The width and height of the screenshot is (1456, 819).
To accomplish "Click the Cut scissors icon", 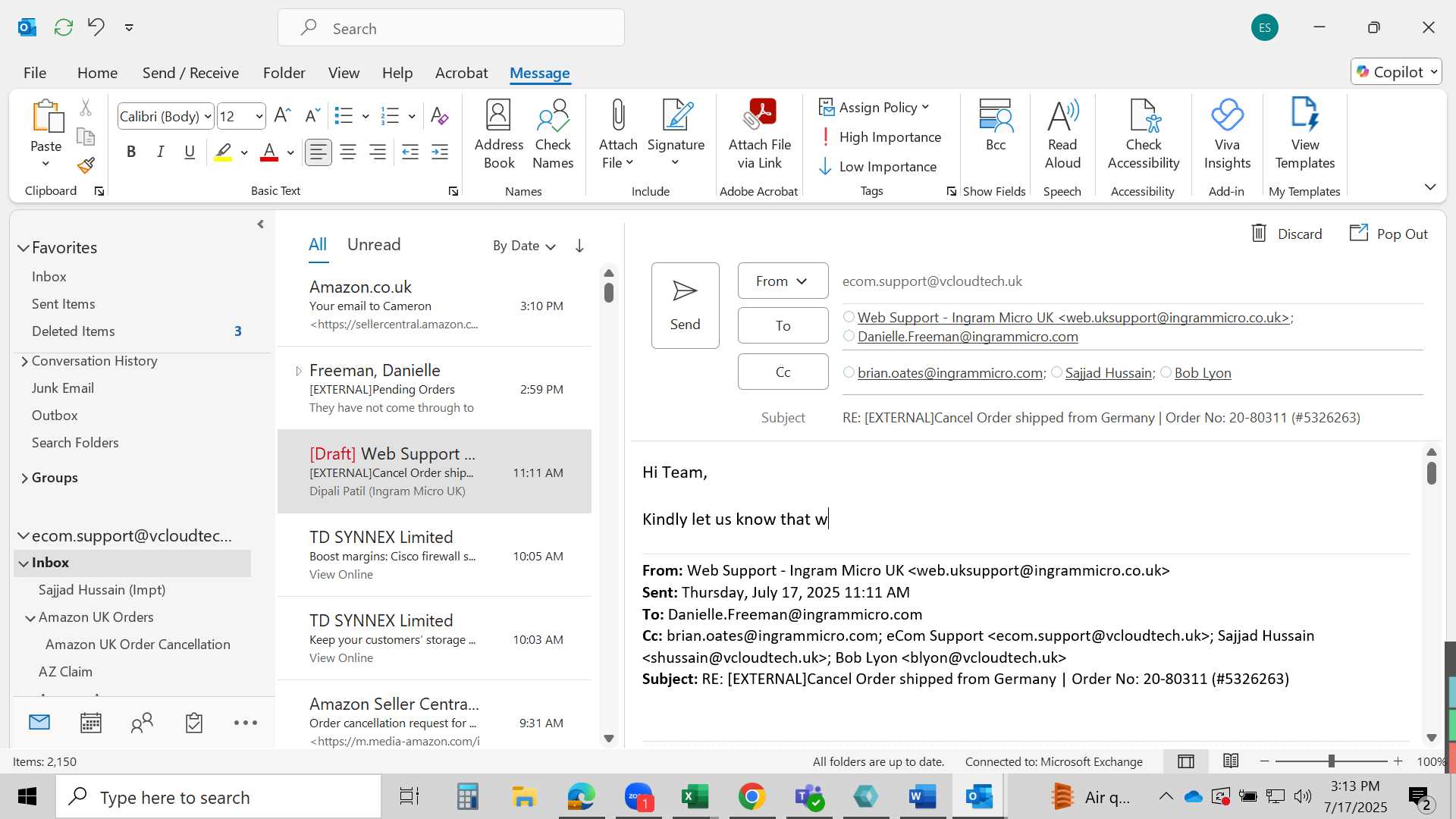I will pos(86,108).
